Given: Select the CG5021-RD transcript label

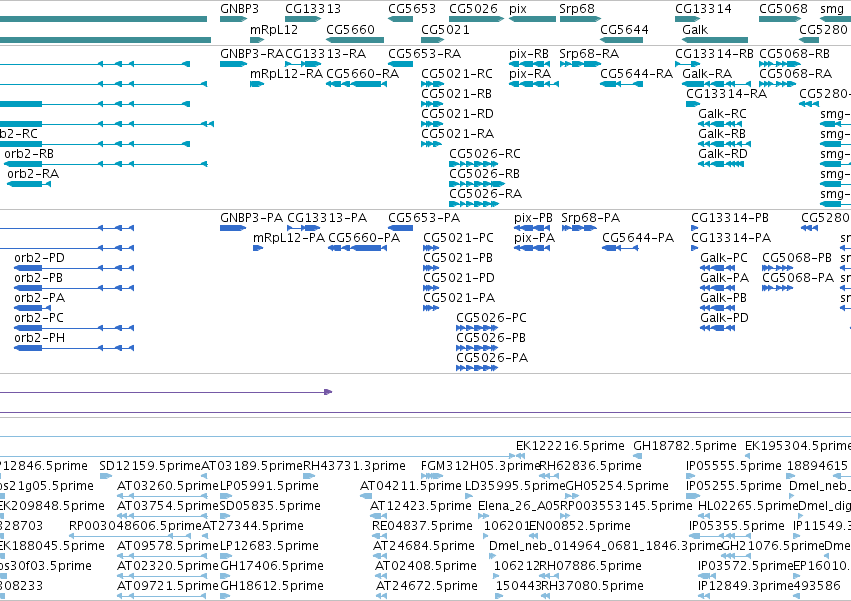Looking at the screenshot, I should (x=458, y=114).
